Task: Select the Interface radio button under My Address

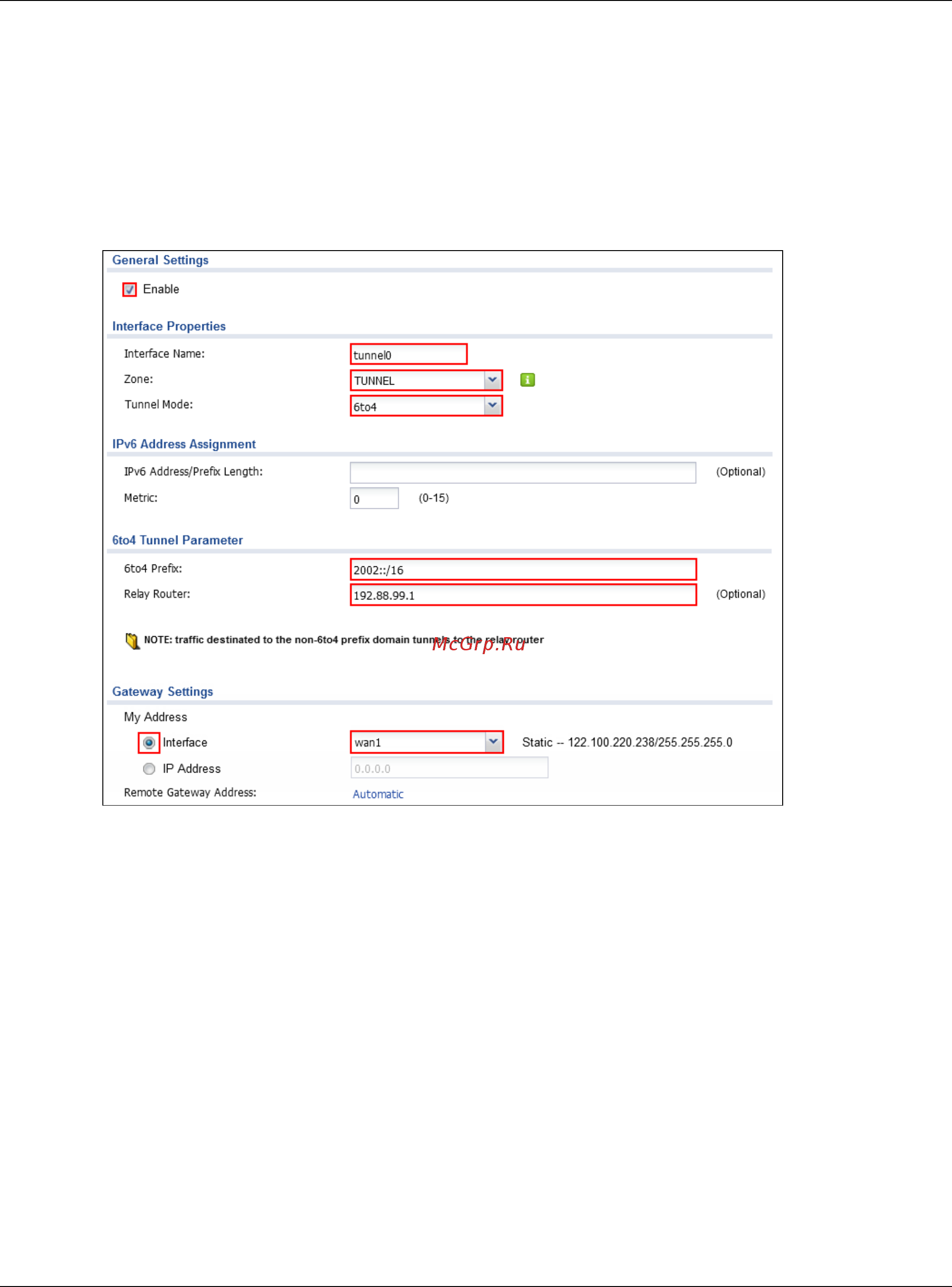Action: click(x=149, y=743)
